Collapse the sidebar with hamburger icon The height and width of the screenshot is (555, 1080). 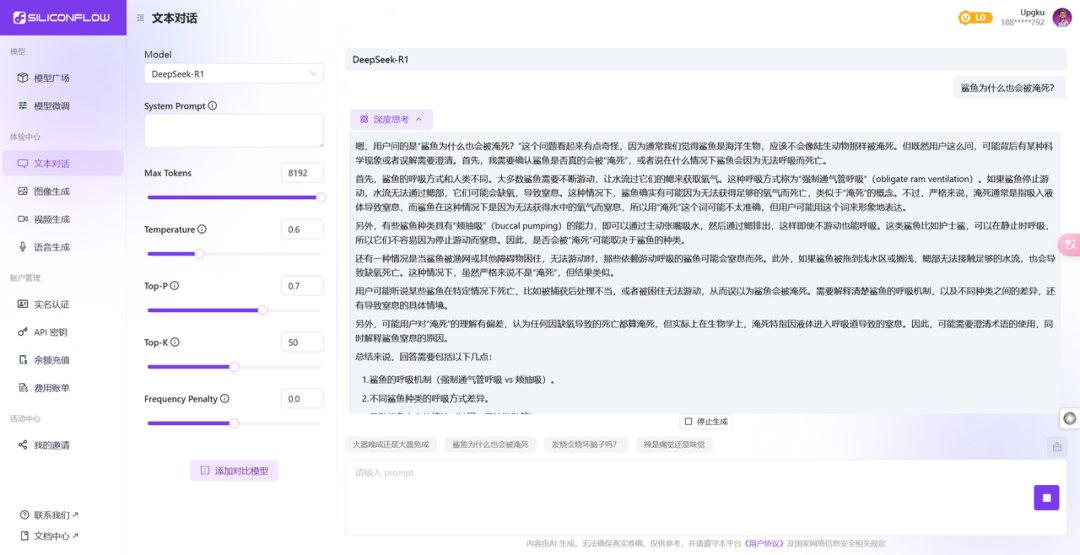point(140,18)
